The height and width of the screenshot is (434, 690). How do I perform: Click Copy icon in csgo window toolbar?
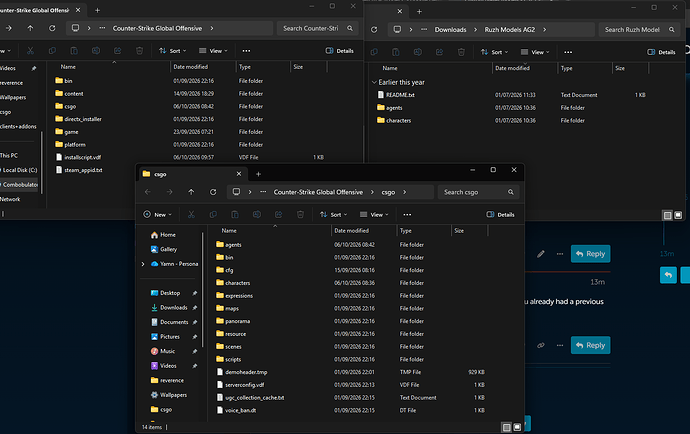tap(213, 214)
